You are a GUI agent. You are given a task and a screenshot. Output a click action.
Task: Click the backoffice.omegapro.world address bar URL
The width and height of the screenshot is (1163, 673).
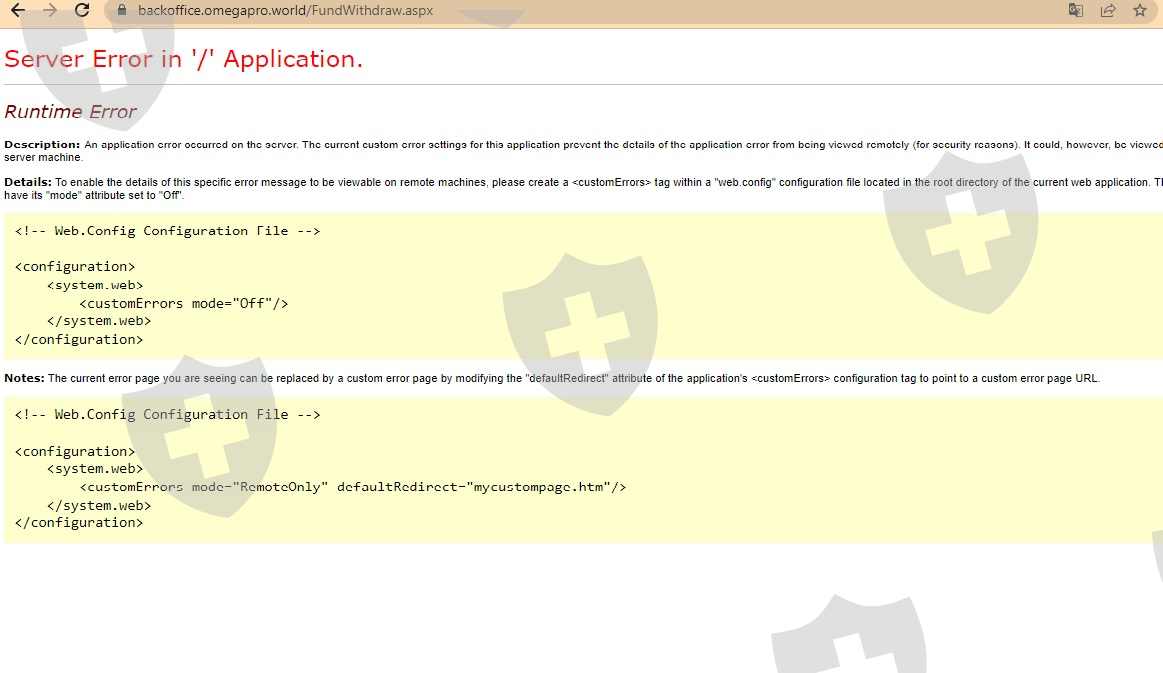285,11
